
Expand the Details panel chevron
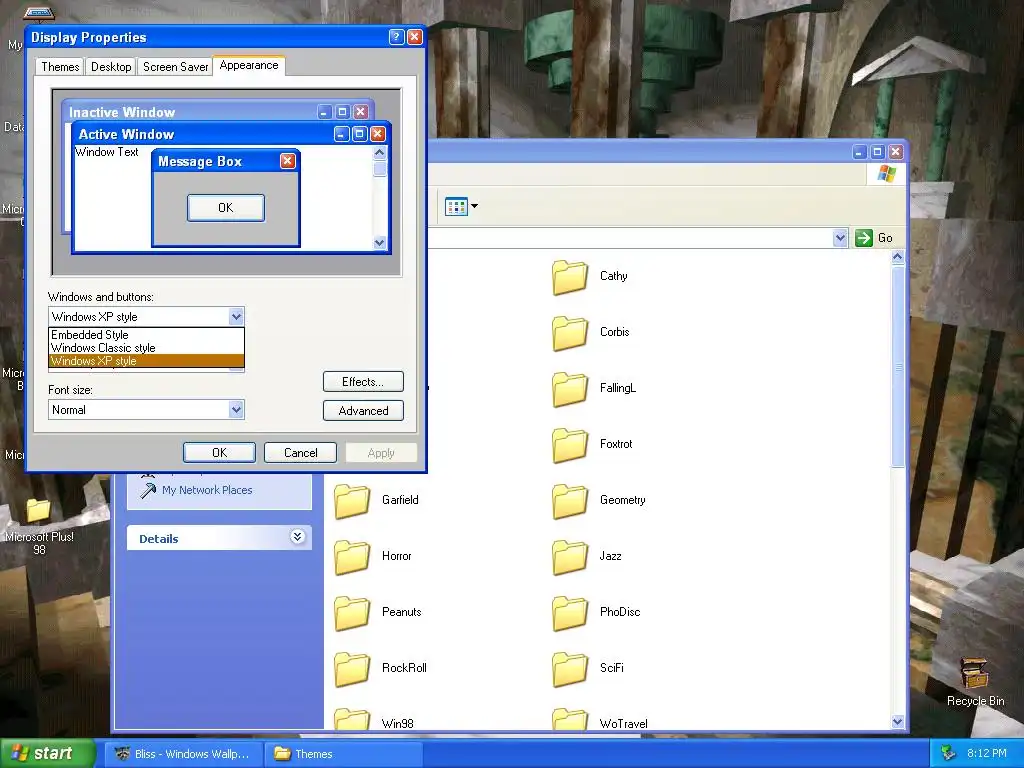click(x=297, y=537)
